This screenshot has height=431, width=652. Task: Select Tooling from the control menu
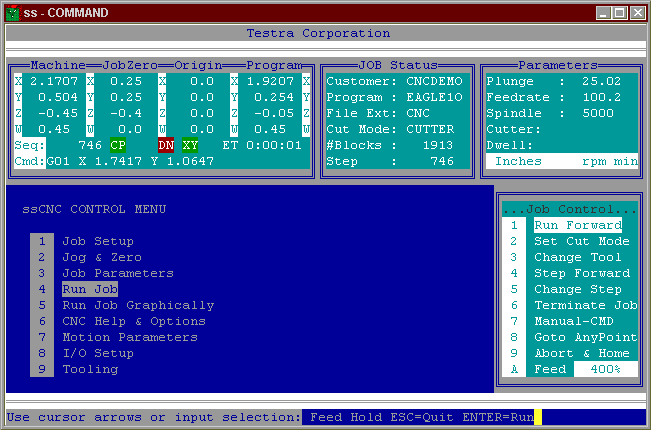click(x=89, y=369)
